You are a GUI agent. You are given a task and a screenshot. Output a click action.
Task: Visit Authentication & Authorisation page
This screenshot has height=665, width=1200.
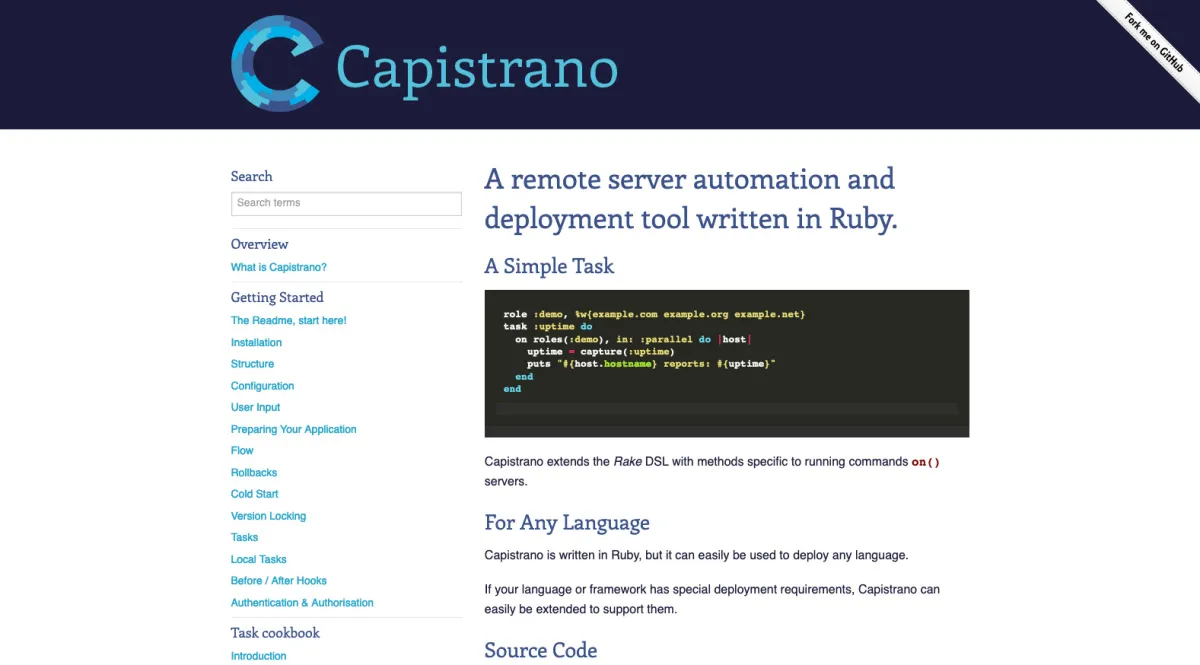click(302, 603)
